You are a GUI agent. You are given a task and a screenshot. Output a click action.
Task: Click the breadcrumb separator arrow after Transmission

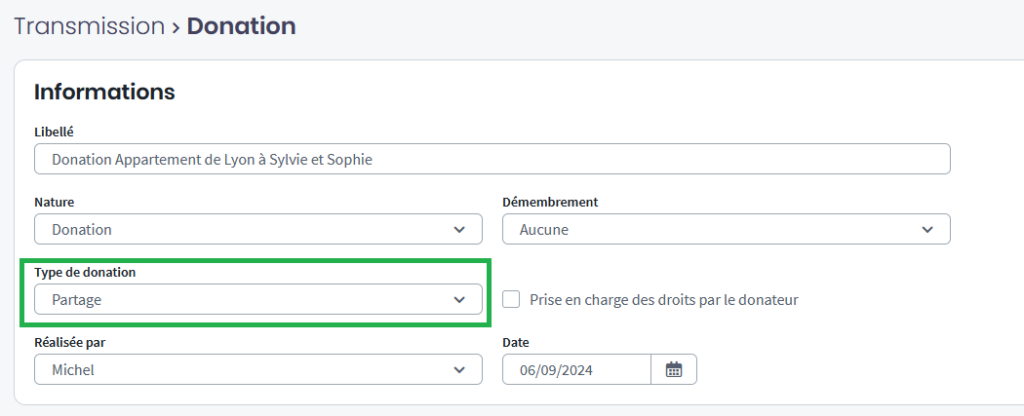[x=176, y=26]
